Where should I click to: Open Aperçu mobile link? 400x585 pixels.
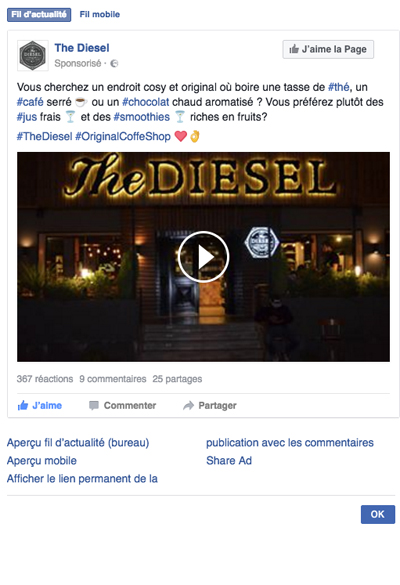click(42, 461)
